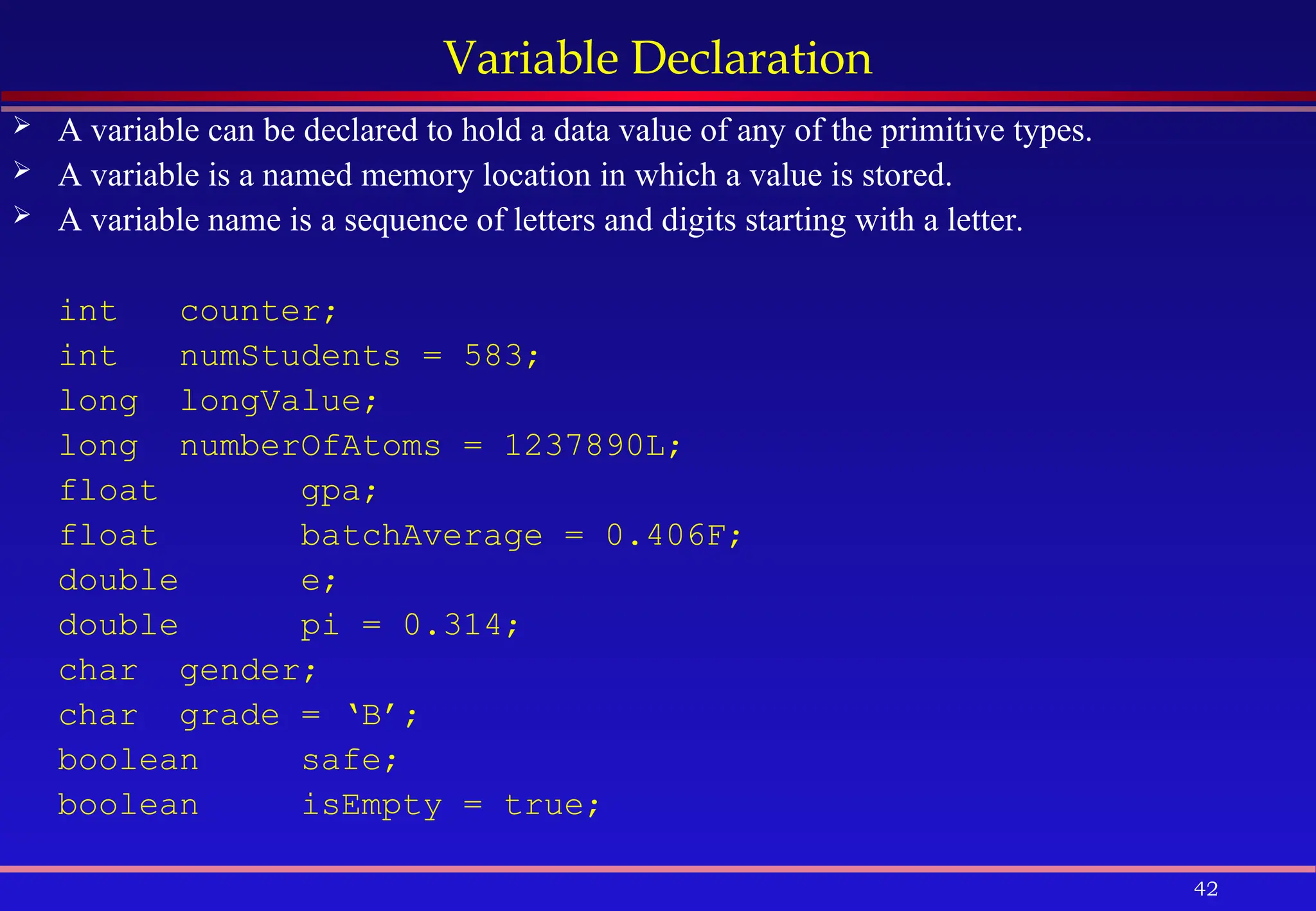Click the pi = 0.314 assignment
Viewport: 1316px width, 911px height.
[x=409, y=626]
